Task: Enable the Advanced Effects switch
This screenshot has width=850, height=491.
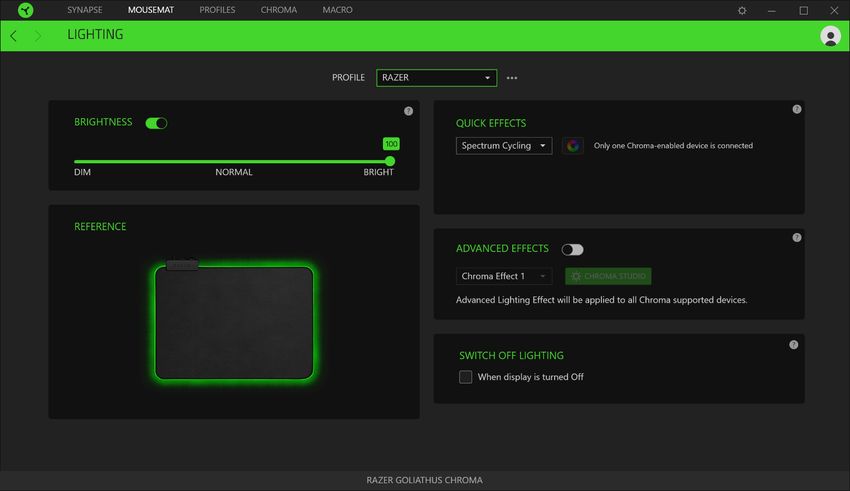Action: click(572, 249)
